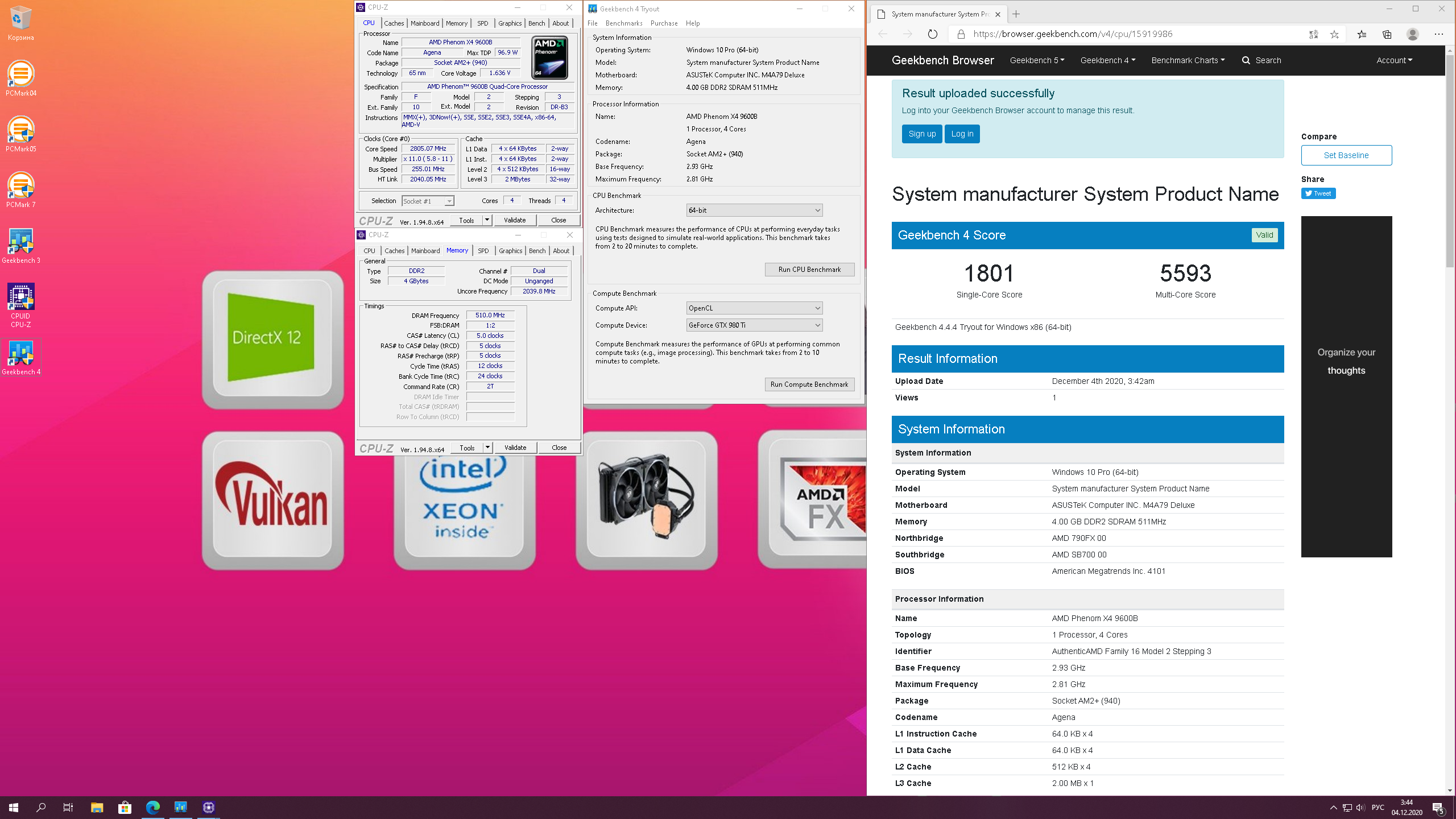
Task: Click the site lock icon in address bar
Action: [961, 34]
